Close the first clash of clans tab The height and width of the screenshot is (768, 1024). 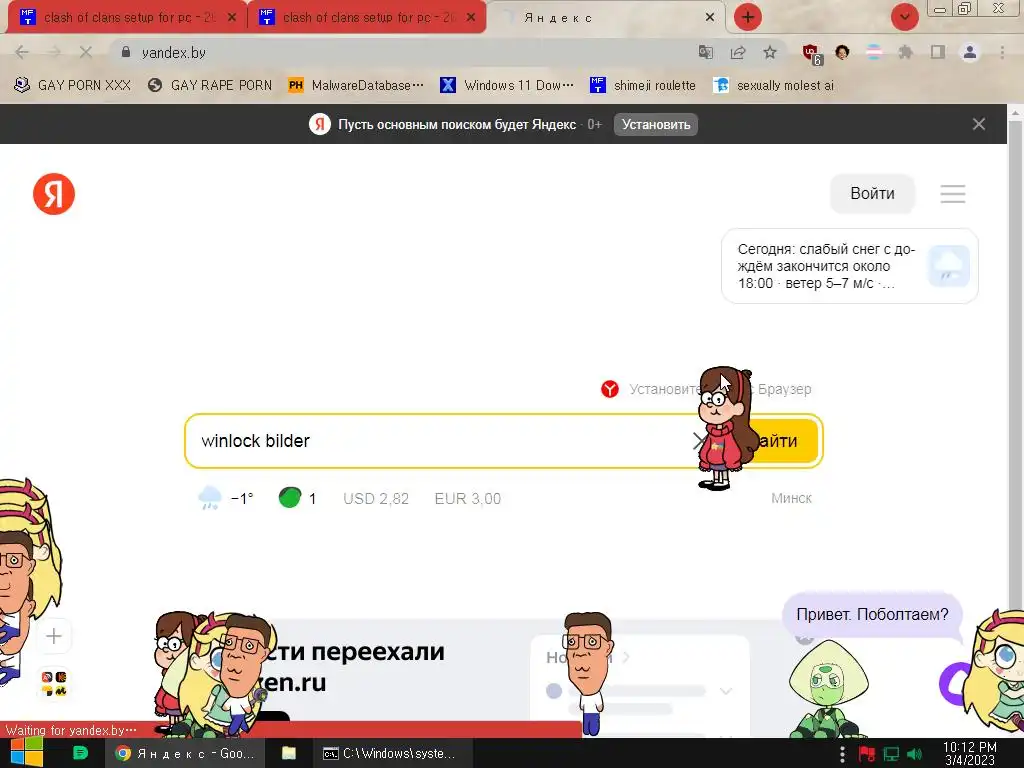coord(232,18)
